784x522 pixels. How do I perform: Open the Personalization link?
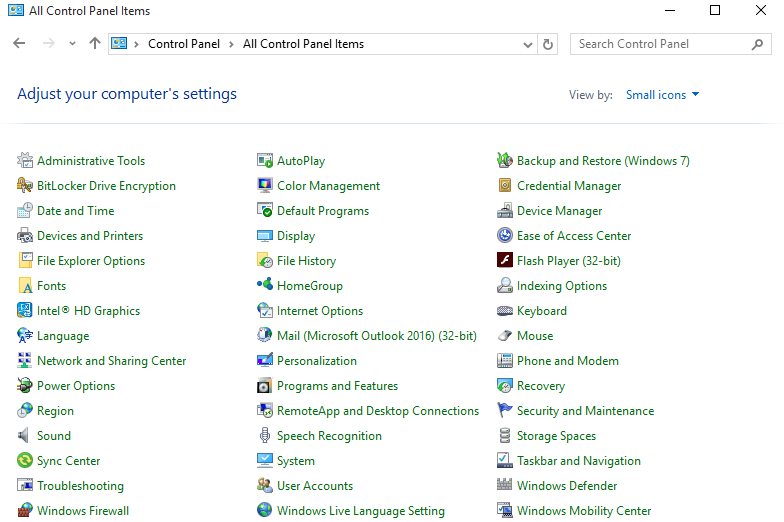(x=317, y=361)
